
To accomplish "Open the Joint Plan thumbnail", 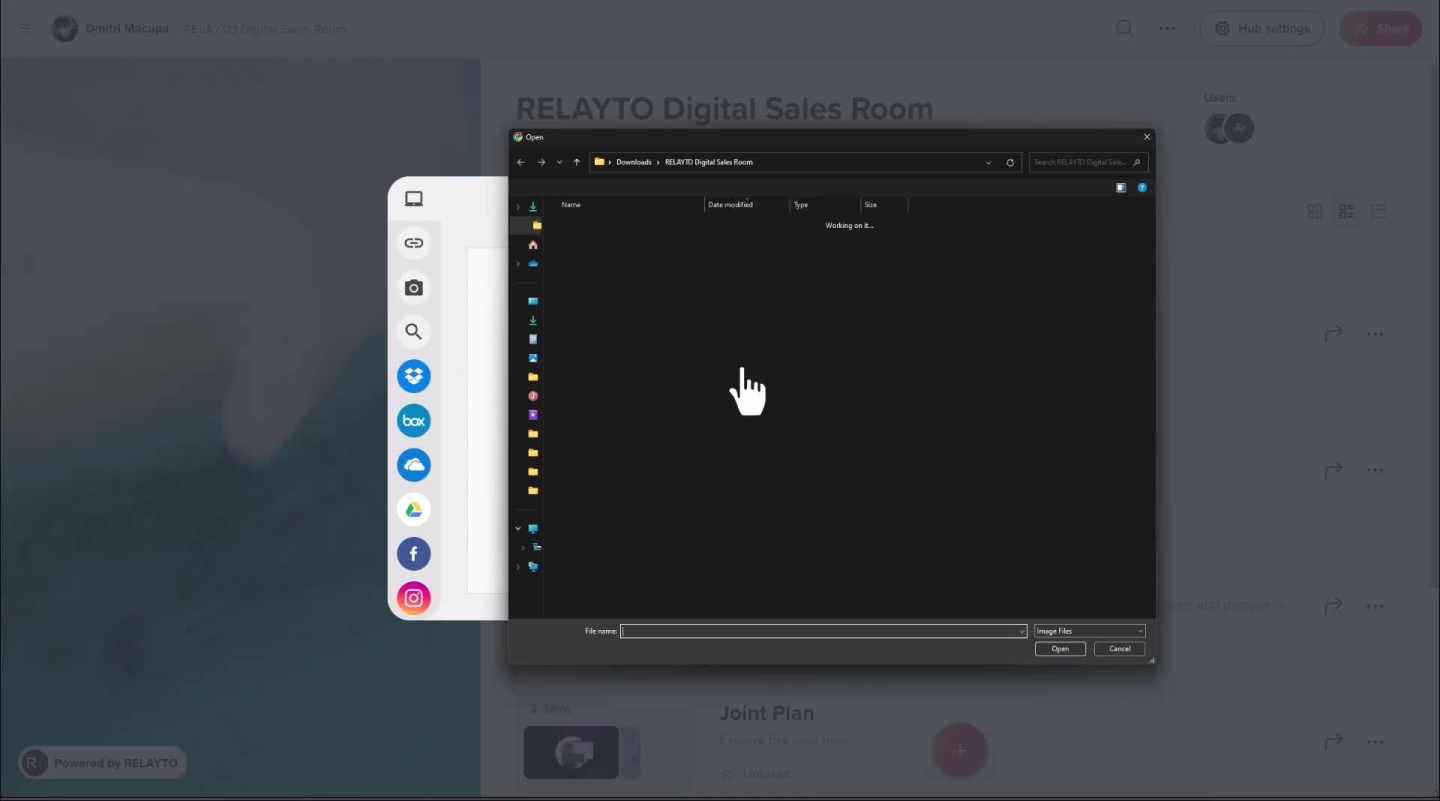I will click(x=571, y=752).
